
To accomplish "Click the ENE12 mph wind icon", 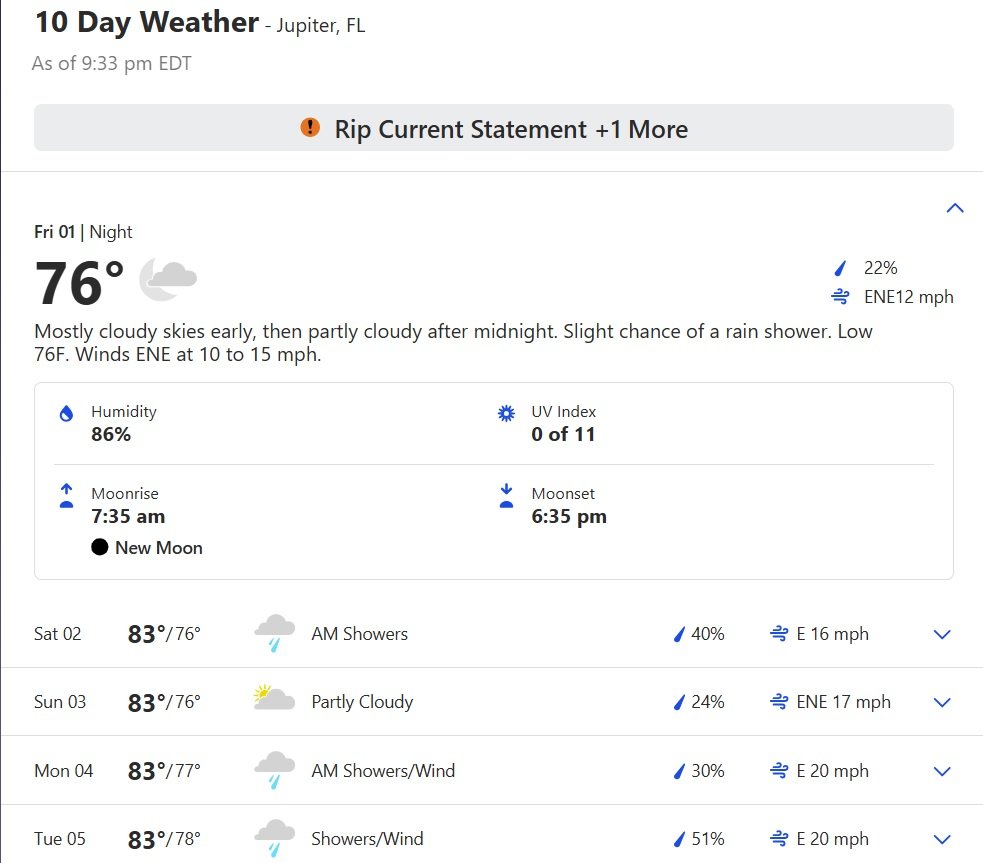I will (x=840, y=296).
